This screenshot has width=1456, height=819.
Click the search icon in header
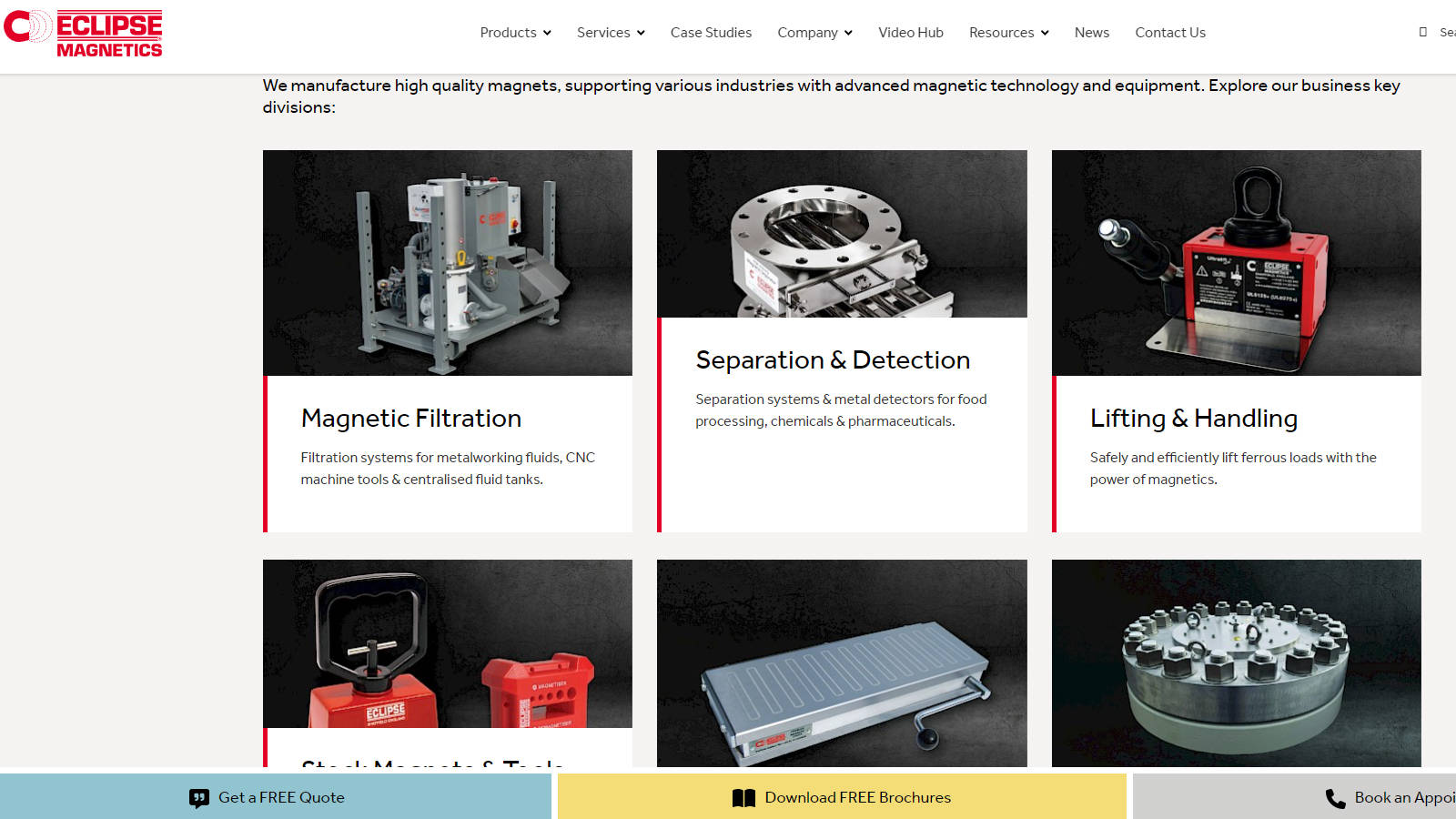coord(1423,32)
